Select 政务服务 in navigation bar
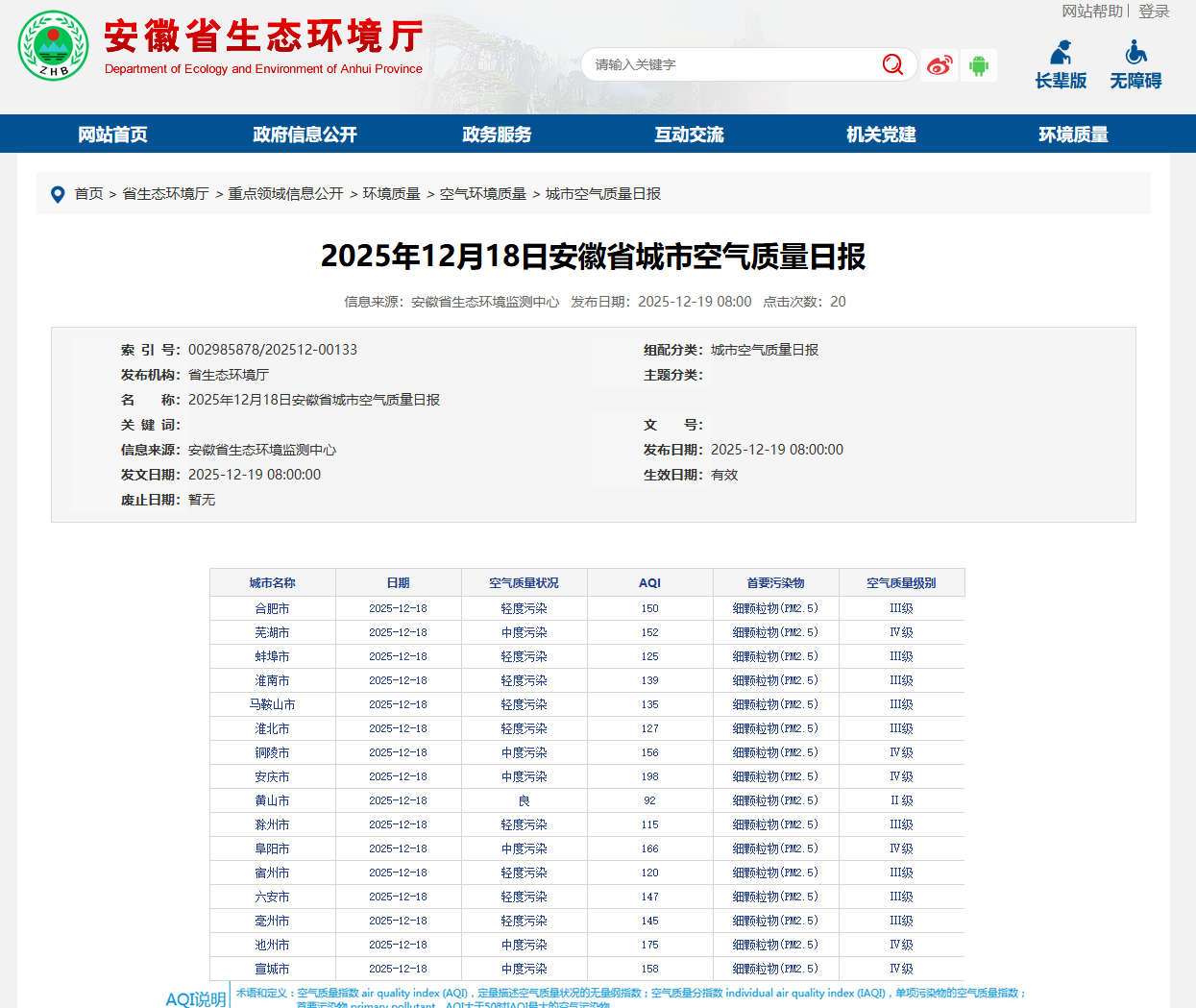The height and width of the screenshot is (1008, 1196). tap(497, 135)
